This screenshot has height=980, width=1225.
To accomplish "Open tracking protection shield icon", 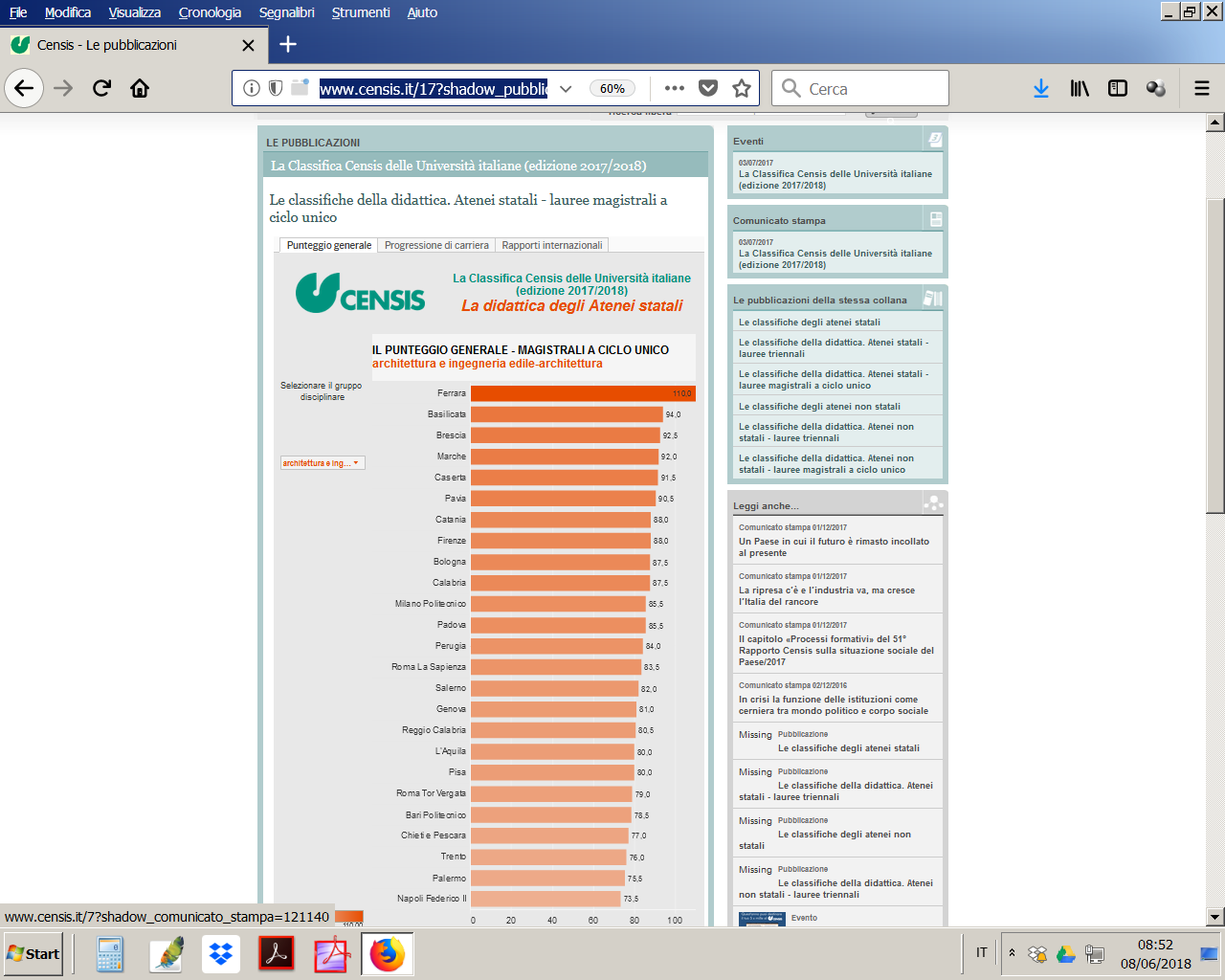I will pos(276,88).
